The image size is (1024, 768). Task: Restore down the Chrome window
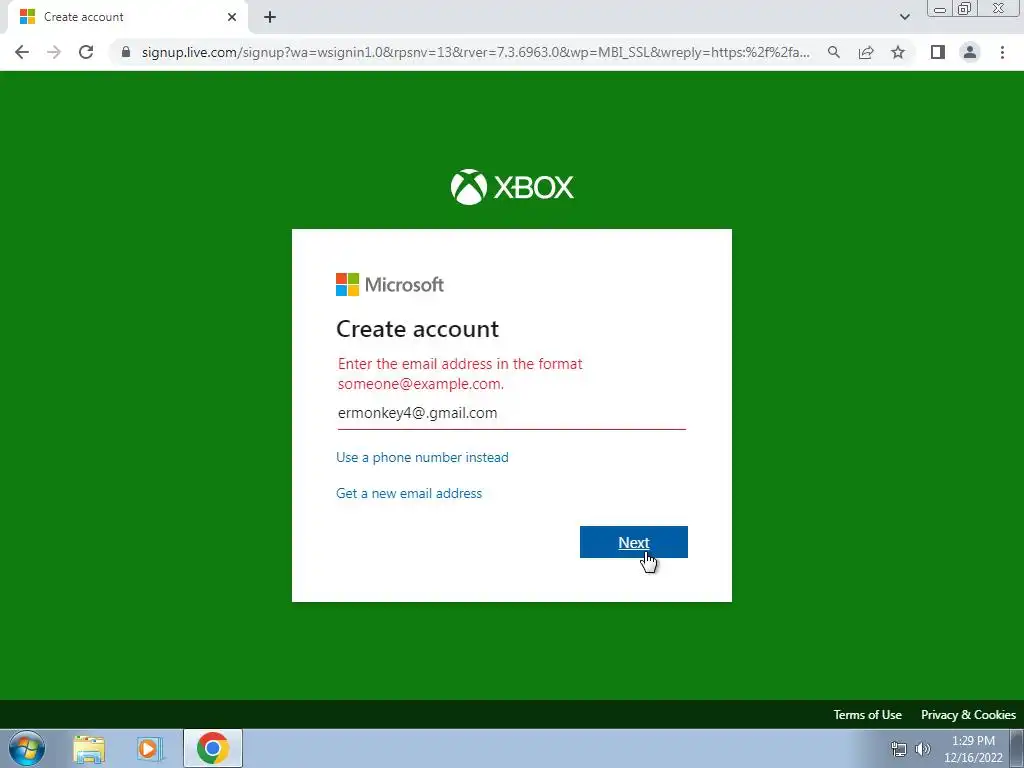tap(965, 9)
